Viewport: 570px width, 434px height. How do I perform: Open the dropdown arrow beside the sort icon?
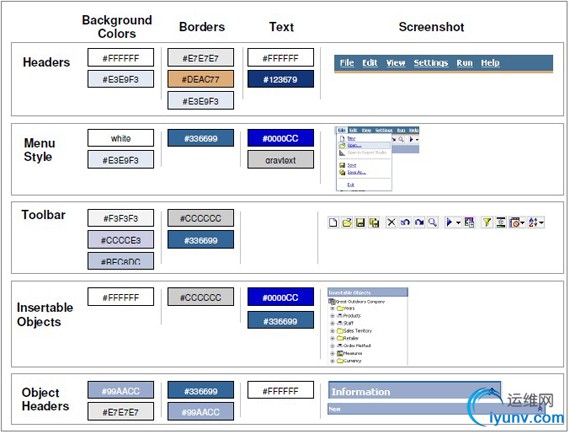pos(541,222)
